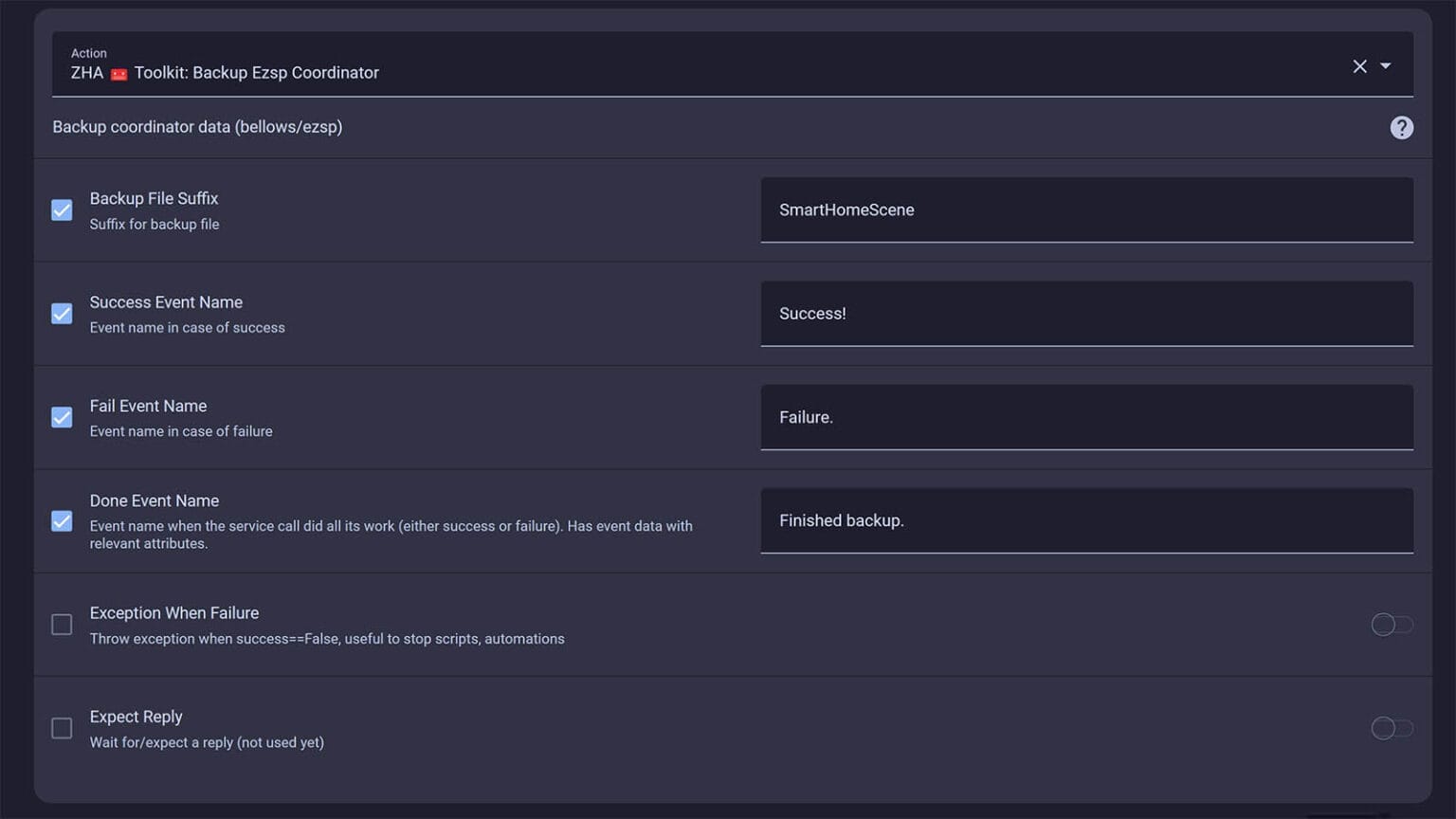This screenshot has height=819, width=1456.
Task: Click the 'Exception When Failure' label text
Action: click(174, 613)
